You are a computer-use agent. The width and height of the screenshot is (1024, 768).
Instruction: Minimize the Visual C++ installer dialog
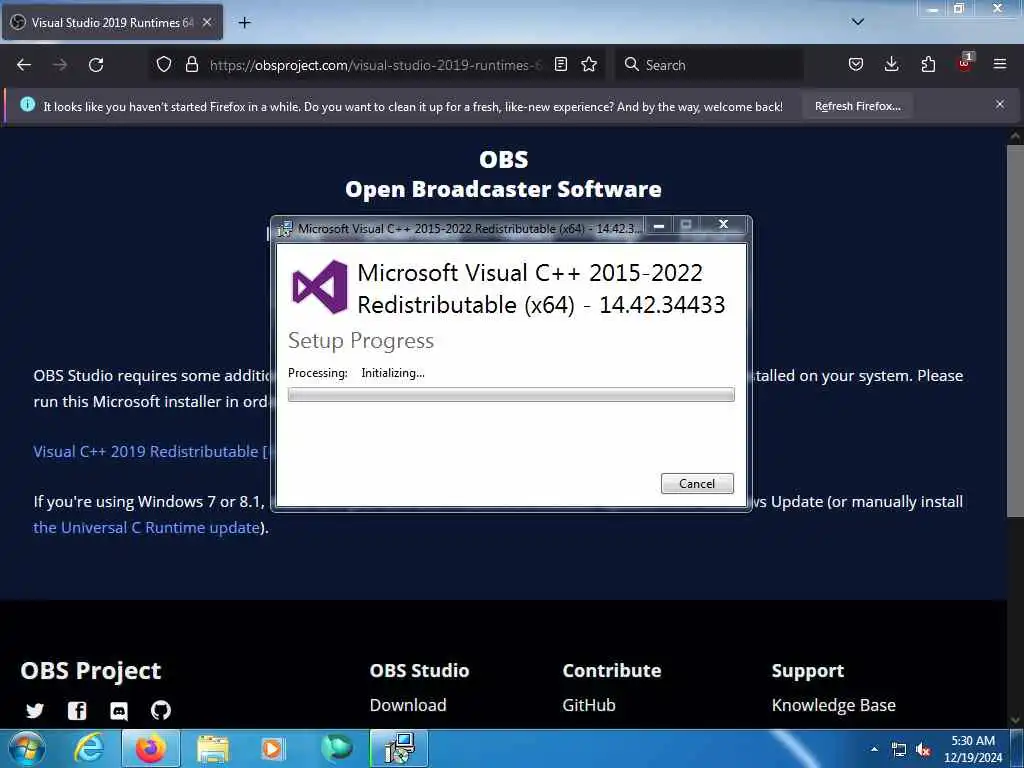660,225
